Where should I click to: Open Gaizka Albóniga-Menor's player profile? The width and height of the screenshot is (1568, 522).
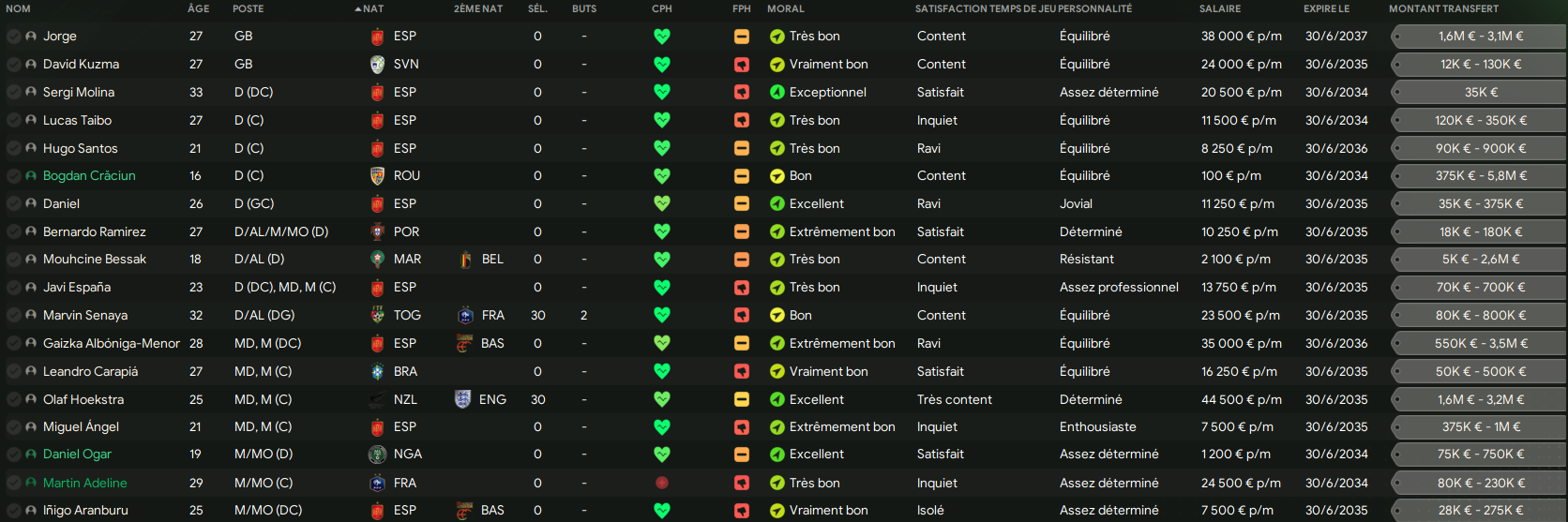(x=111, y=343)
